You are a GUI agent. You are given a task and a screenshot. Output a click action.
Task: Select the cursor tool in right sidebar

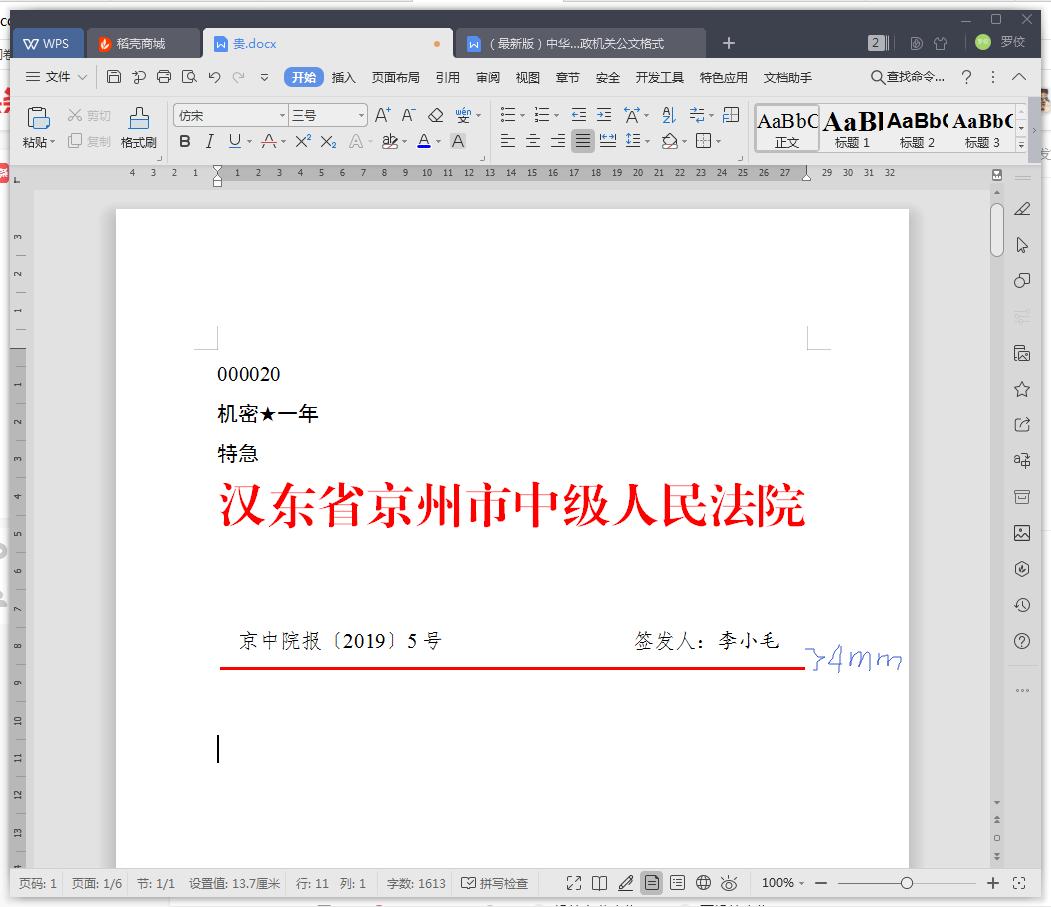(1021, 244)
